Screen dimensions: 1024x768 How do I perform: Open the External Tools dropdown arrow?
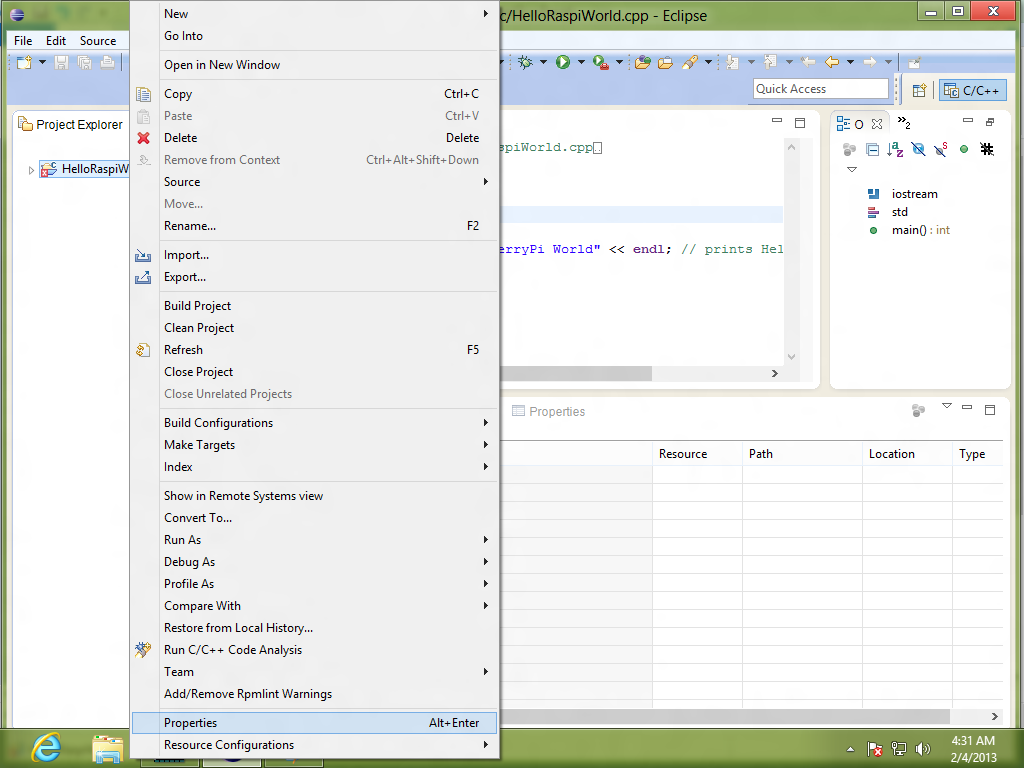pyautogui.click(x=619, y=62)
